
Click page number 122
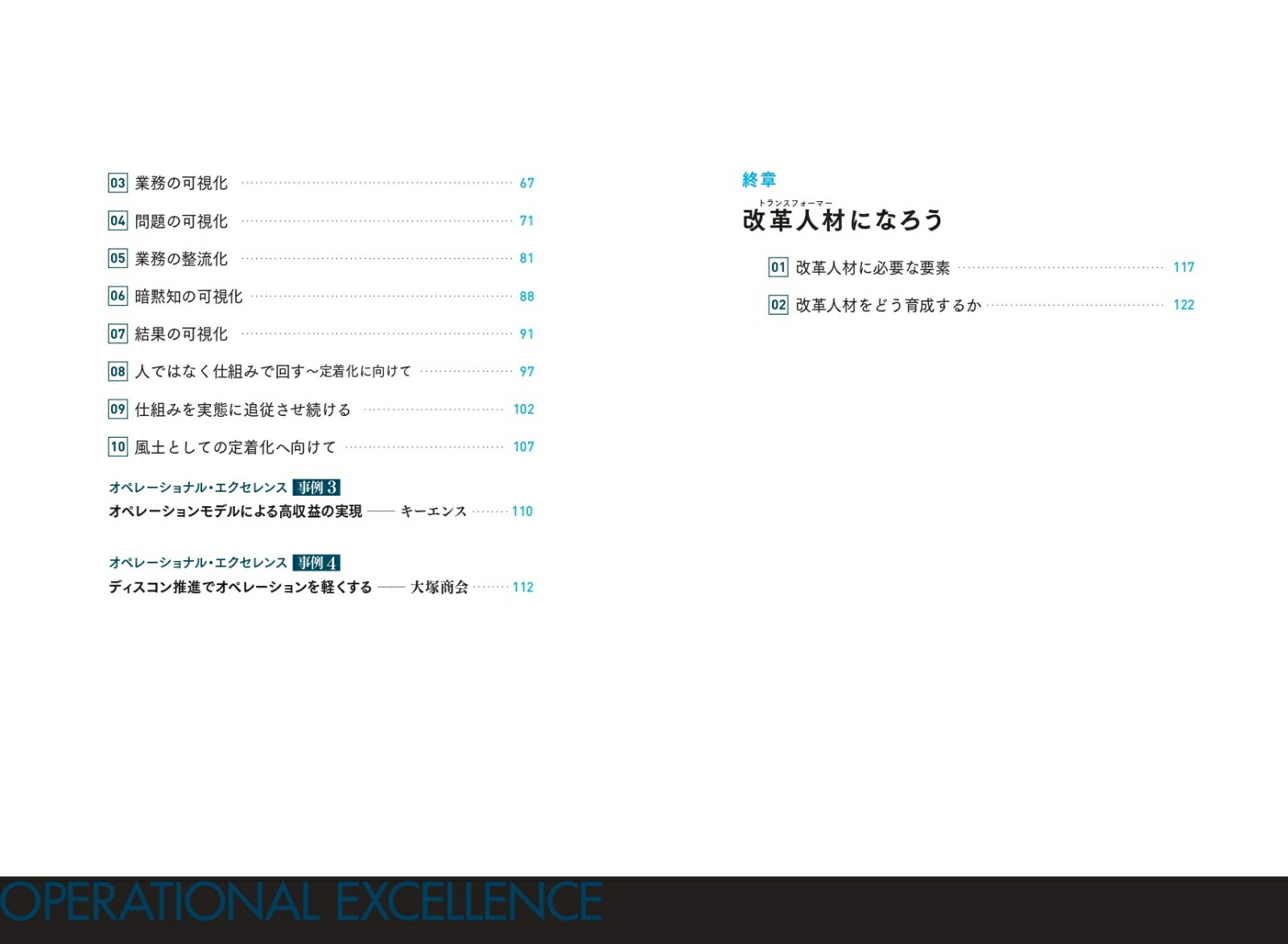tap(1184, 305)
